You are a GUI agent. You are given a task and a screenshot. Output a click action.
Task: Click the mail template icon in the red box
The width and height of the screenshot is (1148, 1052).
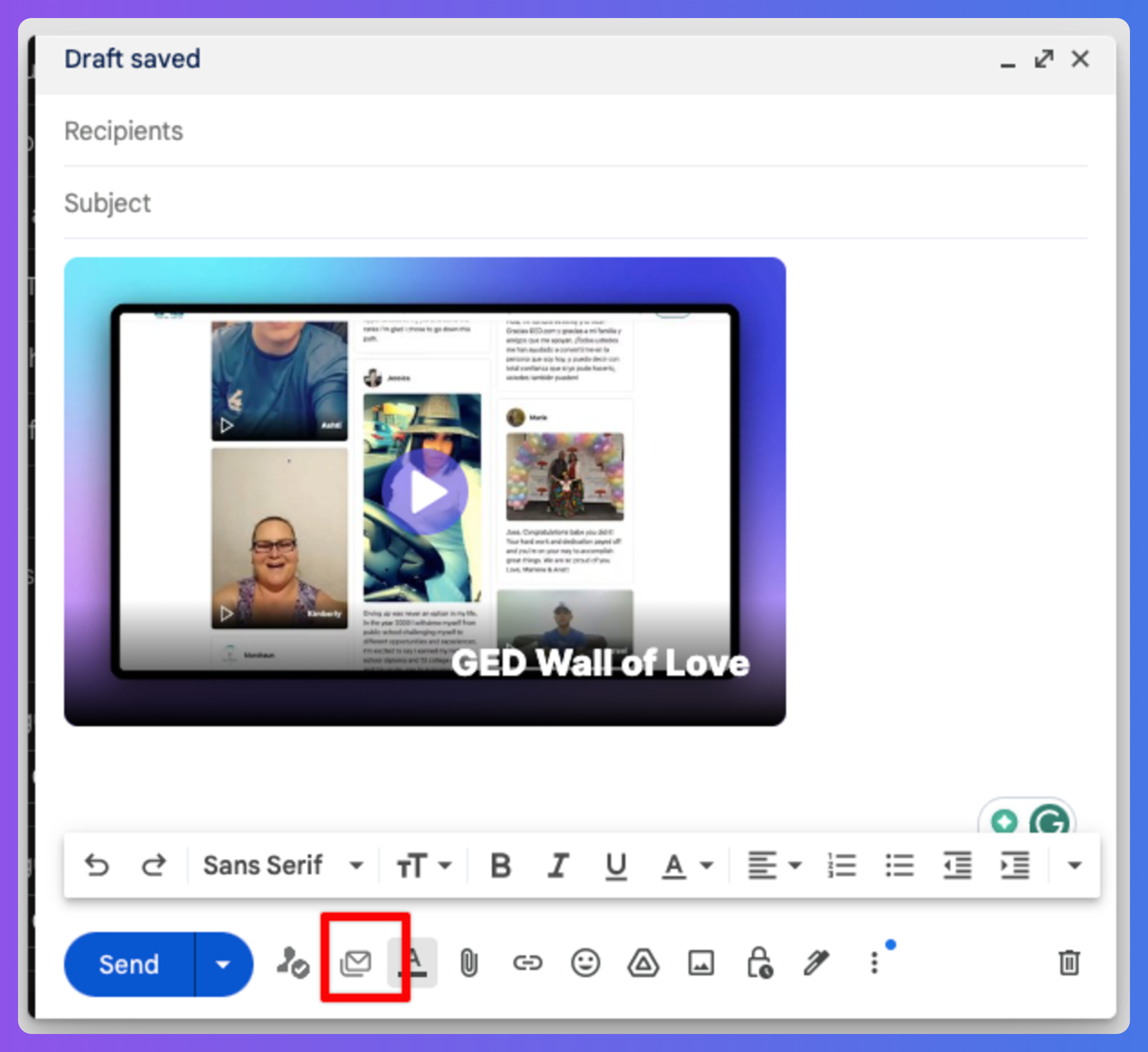tap(356, 963)
